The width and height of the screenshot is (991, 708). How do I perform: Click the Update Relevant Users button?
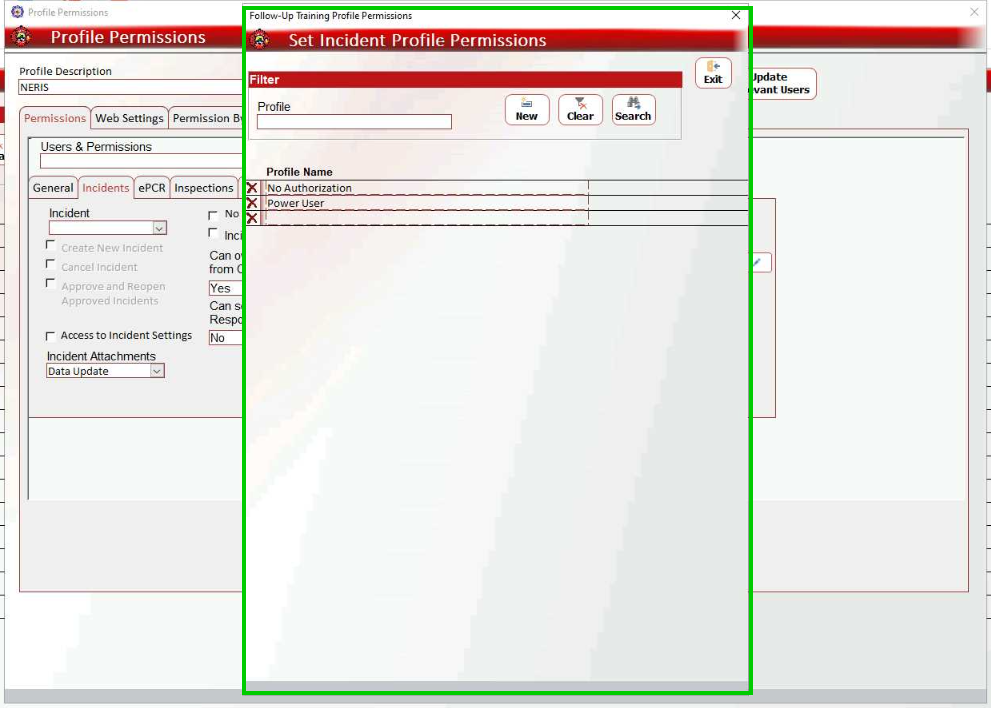[x=783, y=84]
